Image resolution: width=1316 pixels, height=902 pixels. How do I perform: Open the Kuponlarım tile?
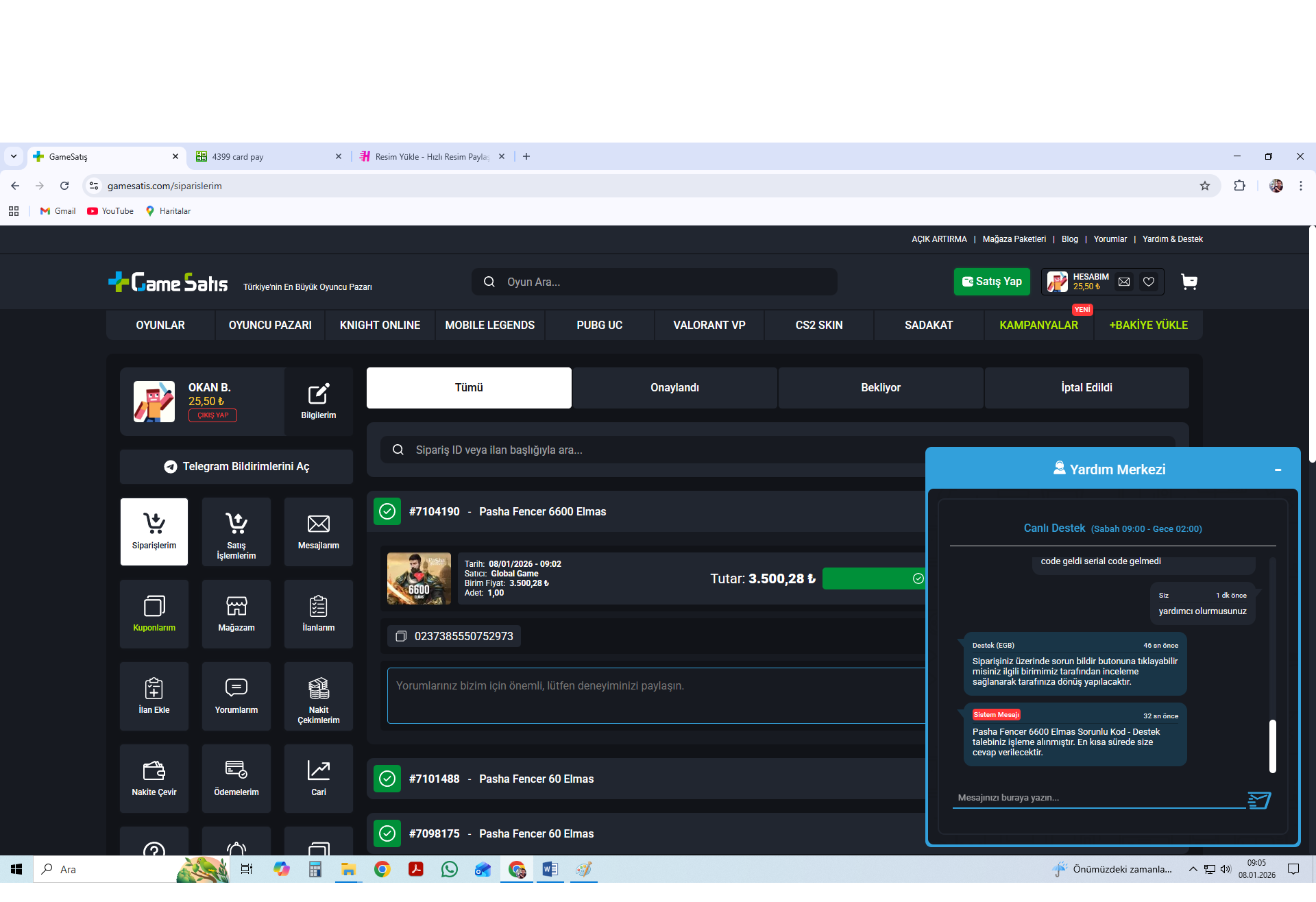coord(154,614)
